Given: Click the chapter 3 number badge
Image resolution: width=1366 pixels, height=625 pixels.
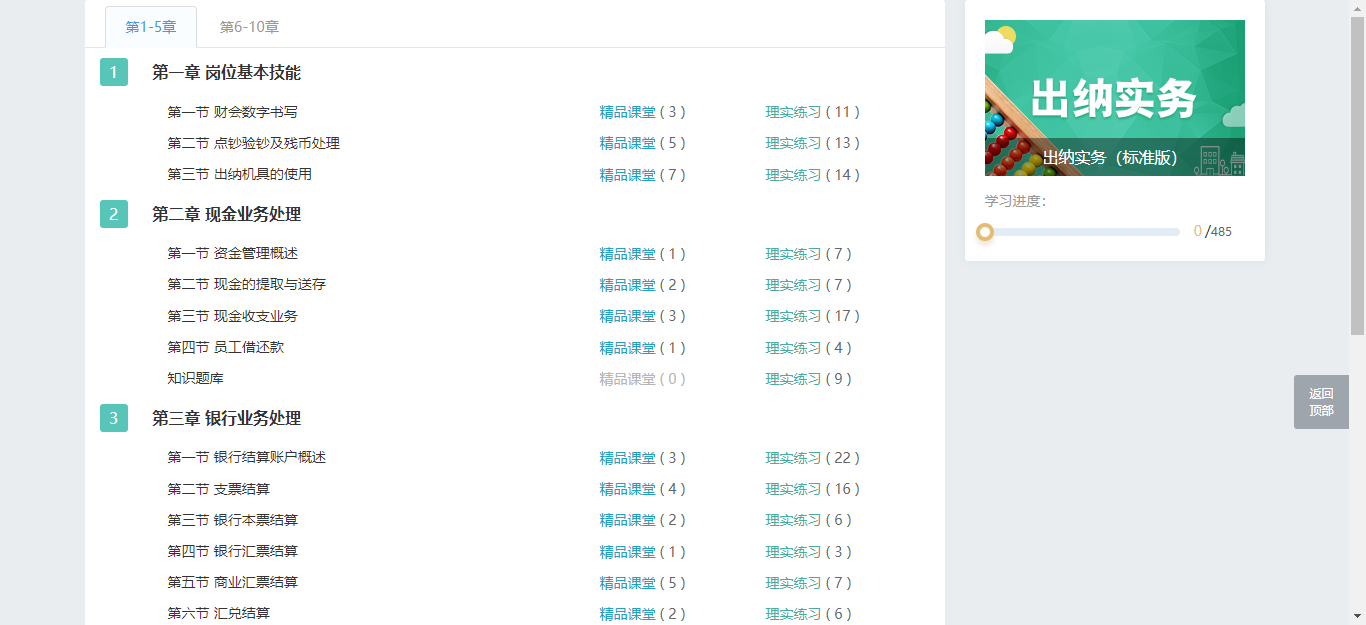Looking at the screenshot, I should click(114, 418).
